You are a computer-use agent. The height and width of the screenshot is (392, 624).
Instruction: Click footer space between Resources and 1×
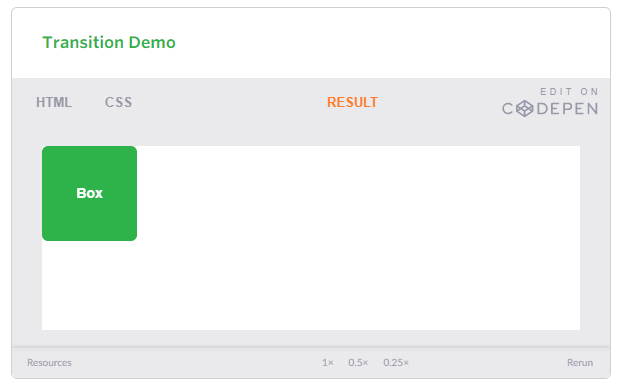pos(197,363)
